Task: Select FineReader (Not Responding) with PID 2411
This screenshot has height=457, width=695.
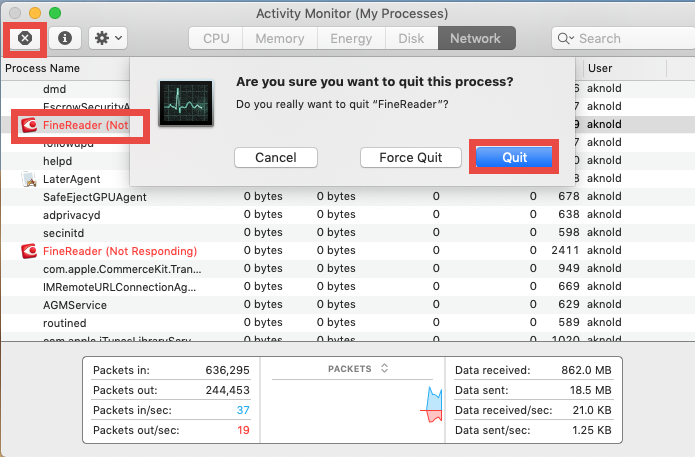Action: pyautogui.click(x=120, y=251)
